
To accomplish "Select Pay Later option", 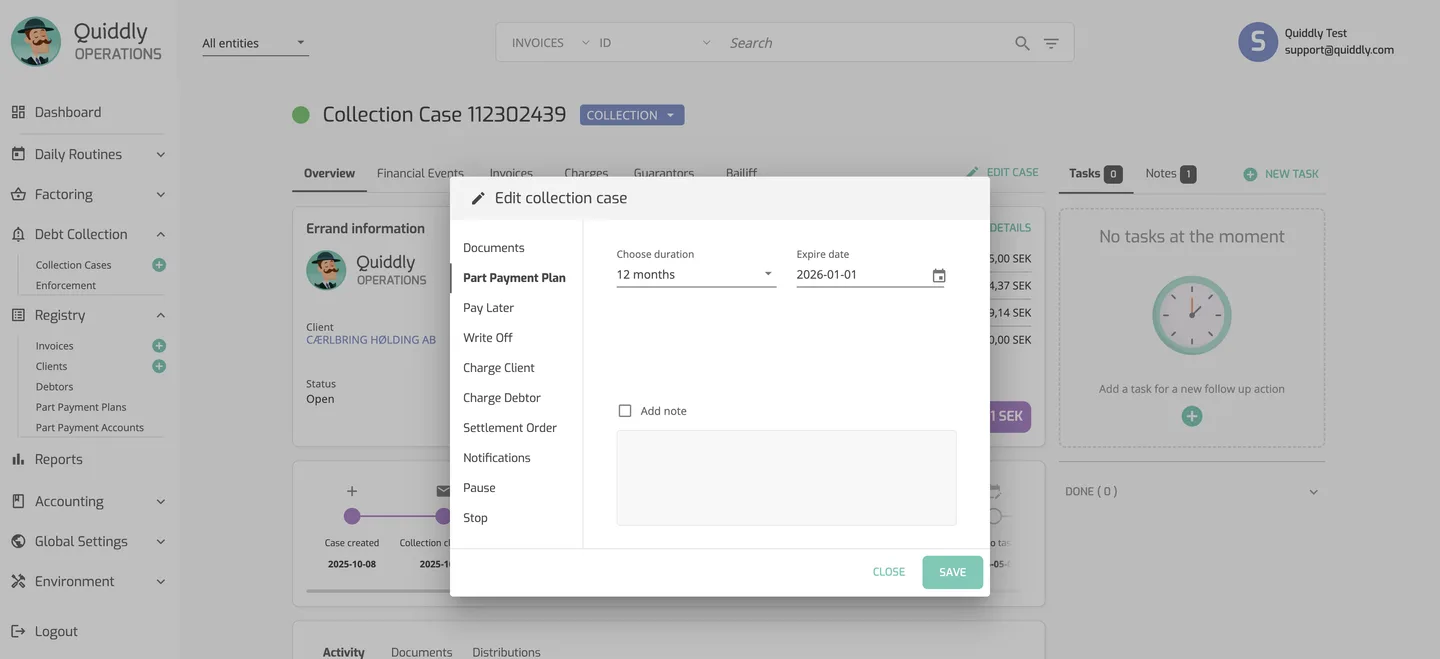I will 488,308.
